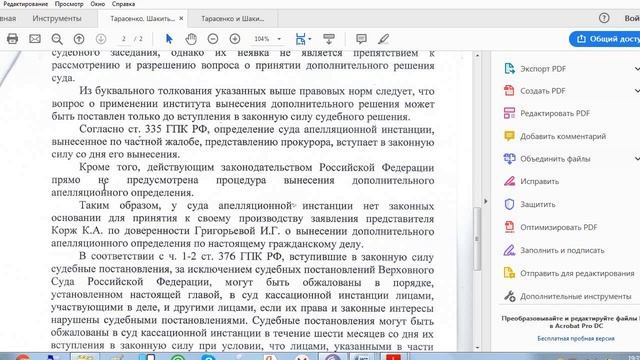Open Окно menu
640x360 pixels.
pos(98,4)
